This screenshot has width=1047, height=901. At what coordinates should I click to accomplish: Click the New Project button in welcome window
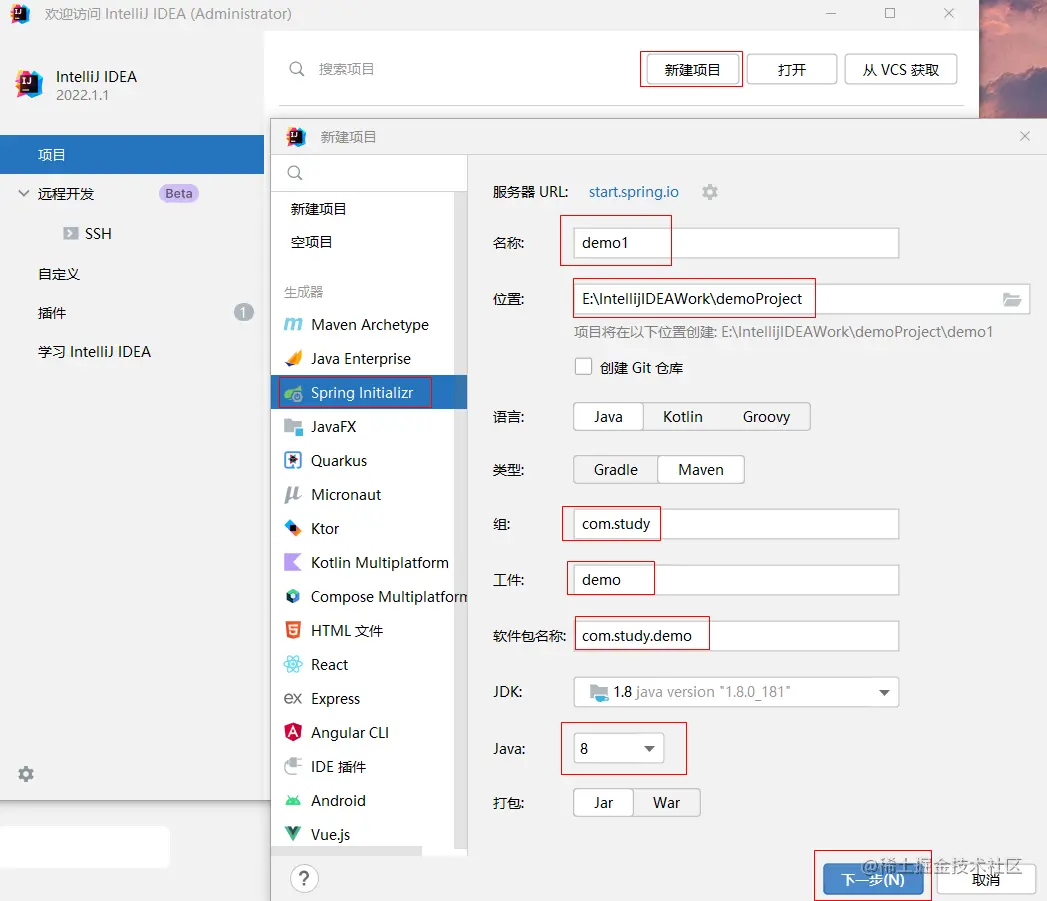pyautogui.click(x=692, y=69)
